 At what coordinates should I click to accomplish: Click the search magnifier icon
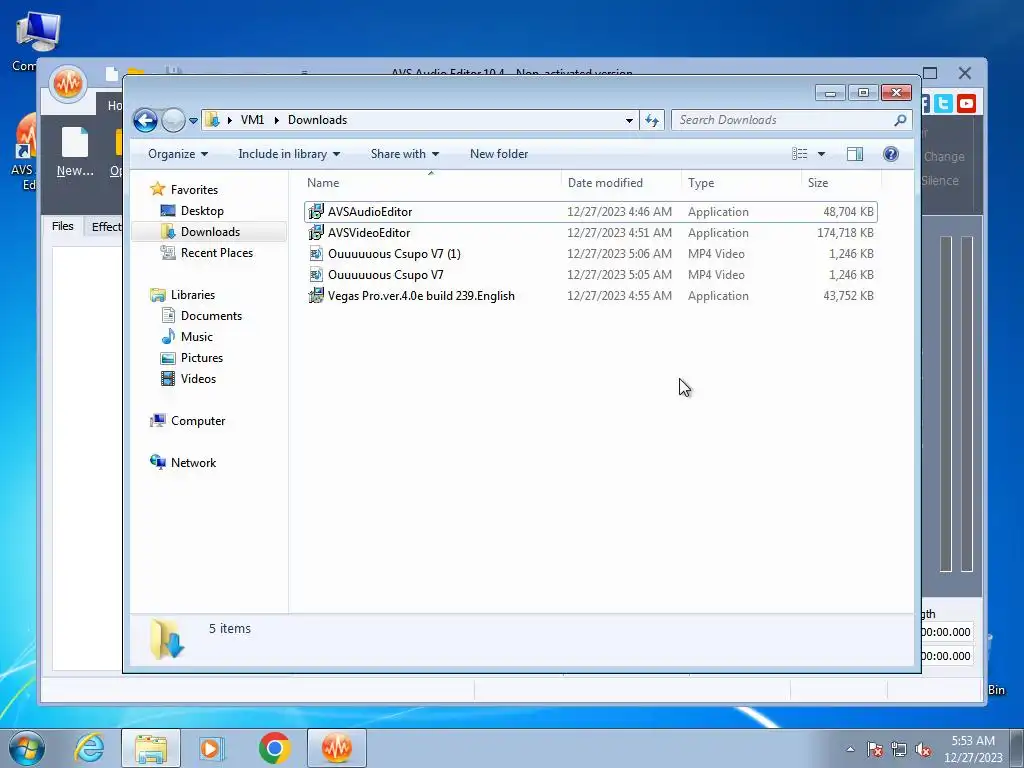(900, 120)
